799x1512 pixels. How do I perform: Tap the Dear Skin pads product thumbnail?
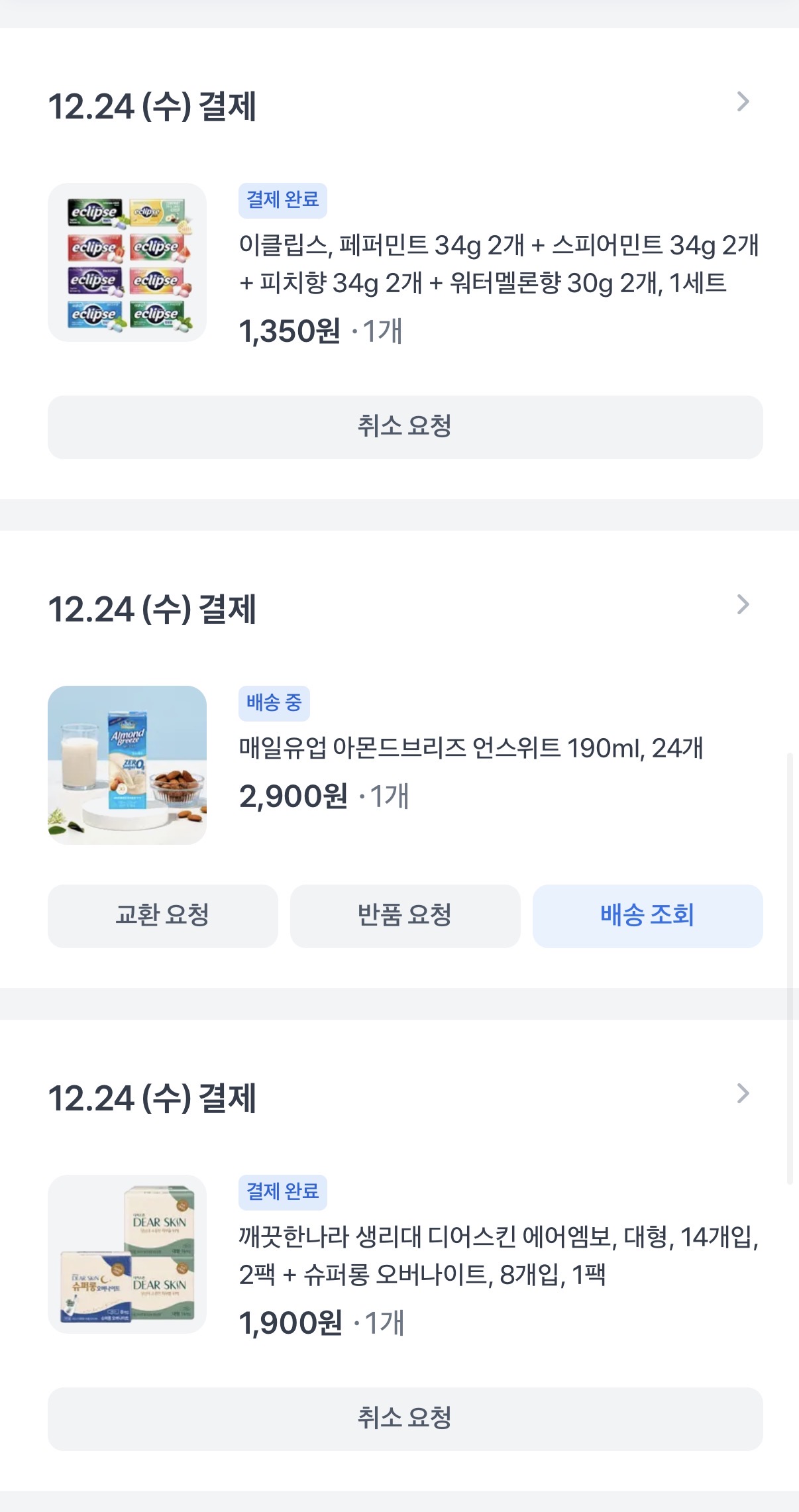[127, 1254]
